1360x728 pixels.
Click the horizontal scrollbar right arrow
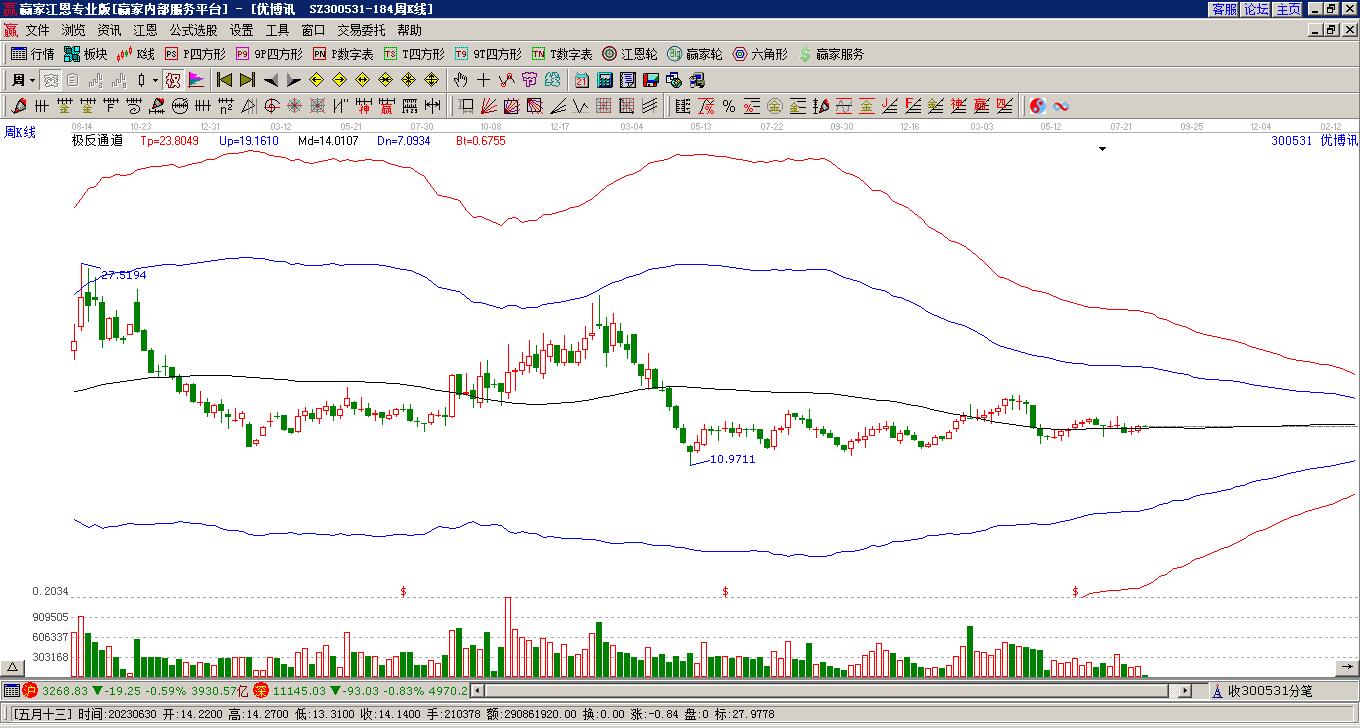1186,691
